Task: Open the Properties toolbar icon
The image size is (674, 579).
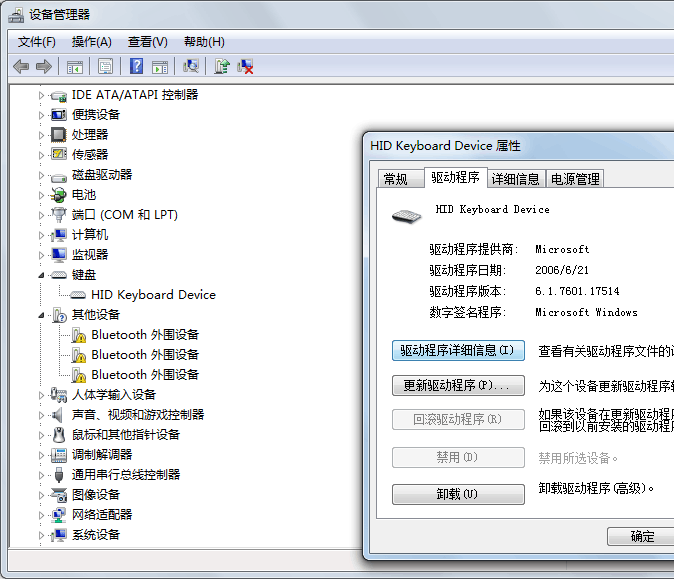Action: point(105,67)
